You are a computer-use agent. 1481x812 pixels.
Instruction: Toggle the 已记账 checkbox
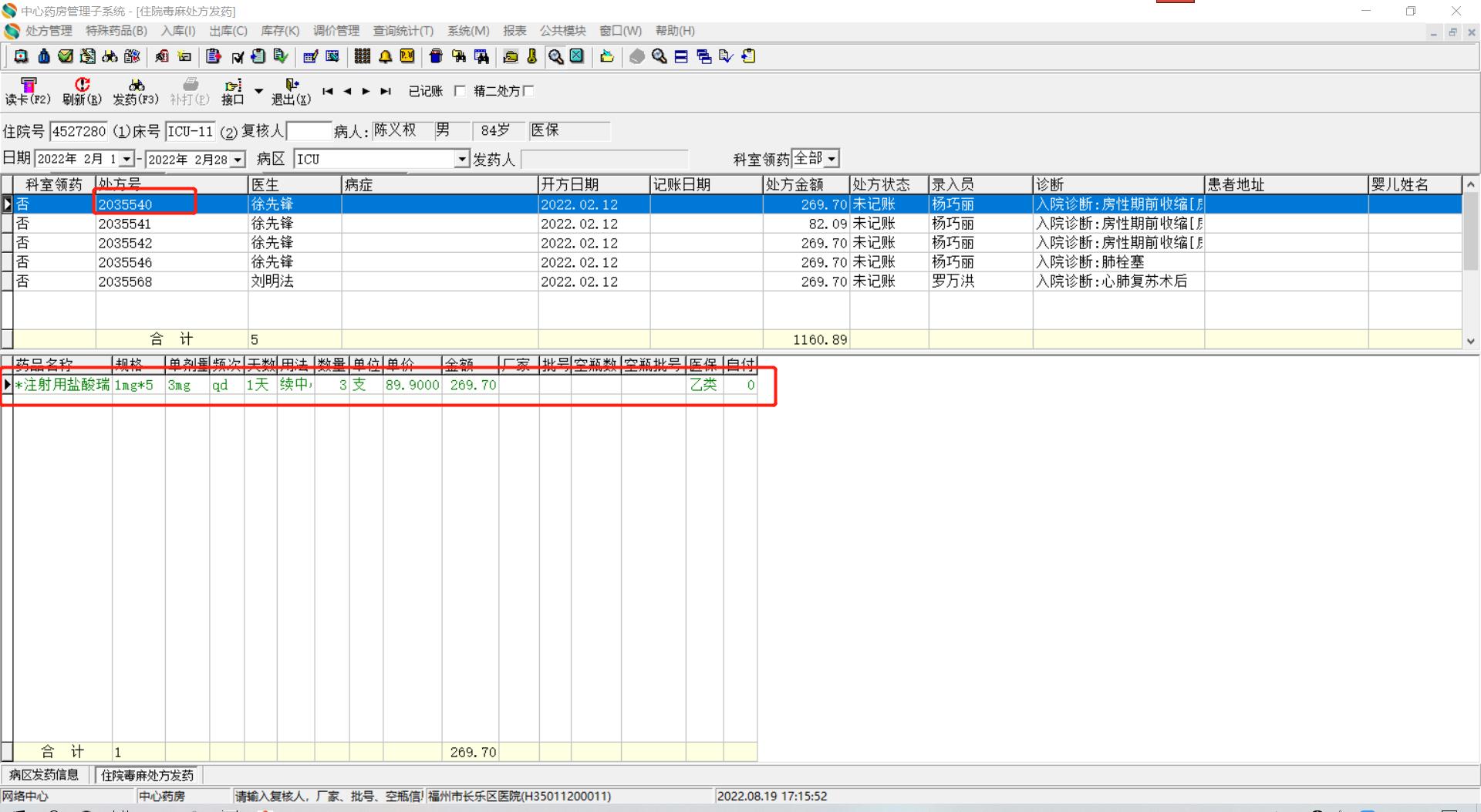tap(460, 91)
